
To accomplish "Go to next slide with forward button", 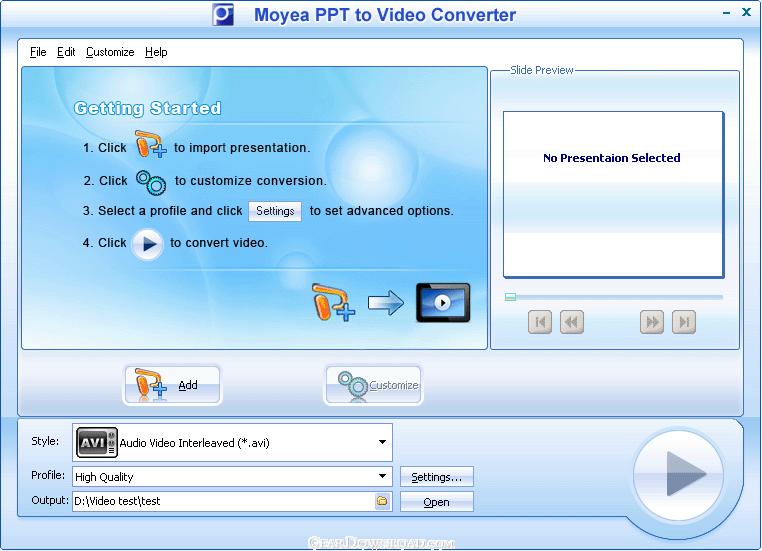I will pos(652,322).
